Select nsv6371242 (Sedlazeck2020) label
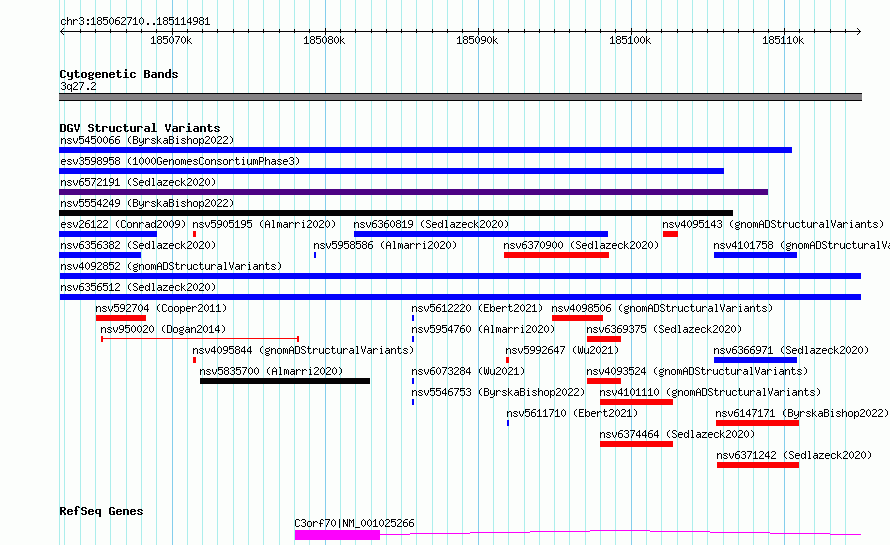890x545 pixels. pyautogui.click(x=794, y=455)
